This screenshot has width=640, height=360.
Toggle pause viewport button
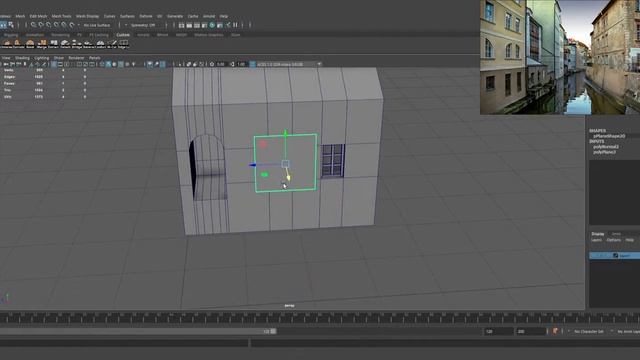[236, 25]
